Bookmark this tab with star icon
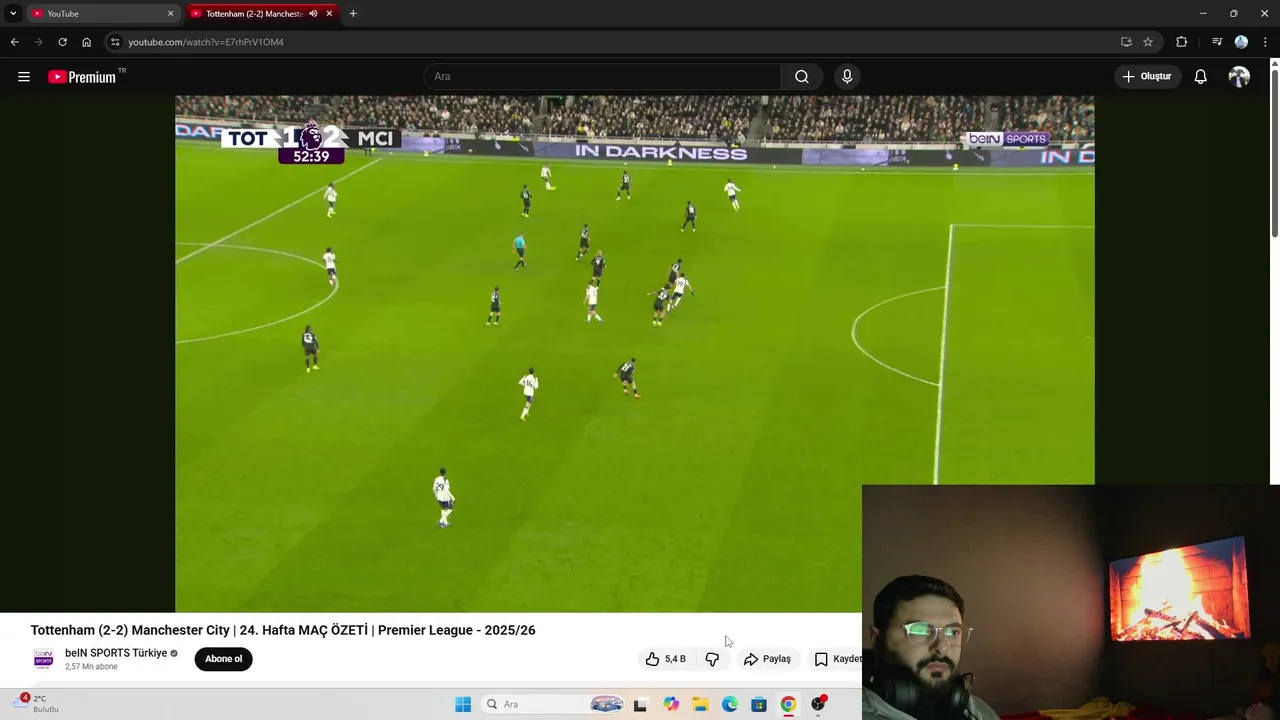 1148,42
